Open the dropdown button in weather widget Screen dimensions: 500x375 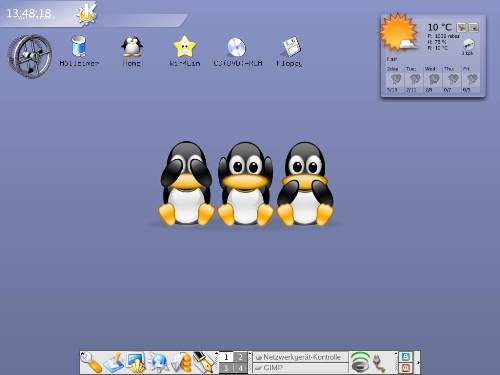tap(474, 28)
